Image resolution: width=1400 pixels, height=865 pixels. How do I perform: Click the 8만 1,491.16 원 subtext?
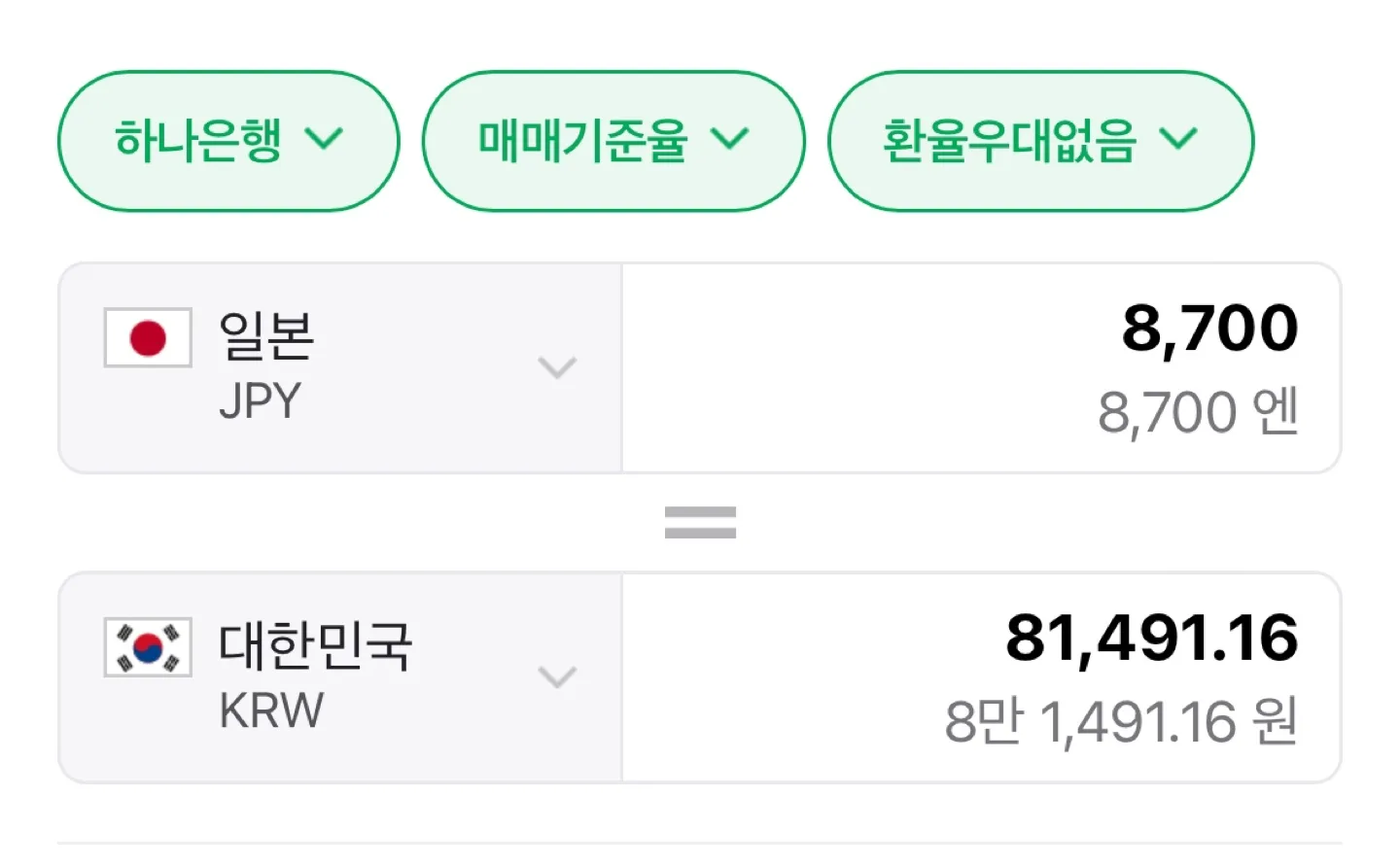tap(1121, 721)
